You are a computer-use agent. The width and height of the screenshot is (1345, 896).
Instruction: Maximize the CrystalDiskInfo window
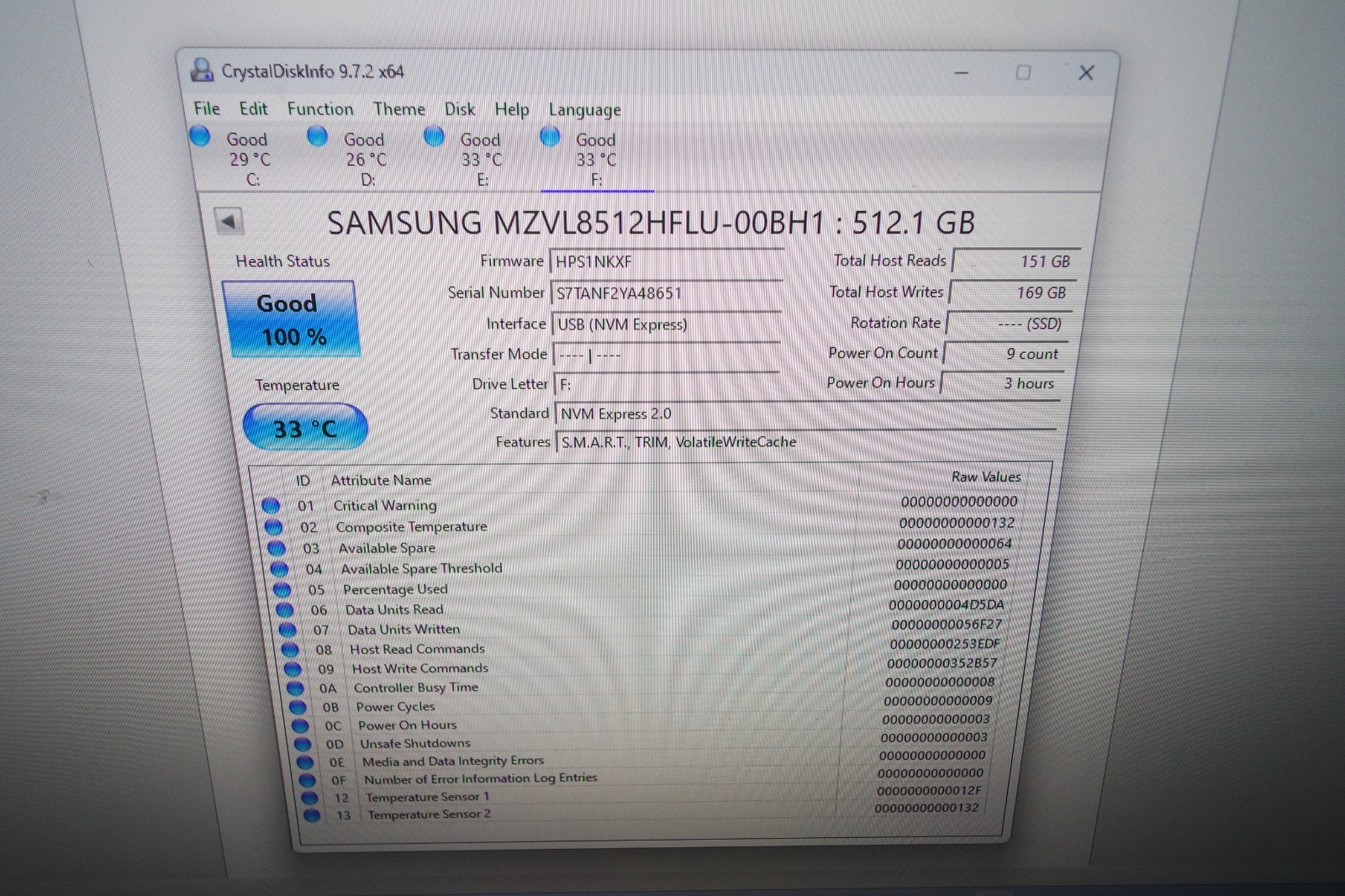tap(1023, 73)
